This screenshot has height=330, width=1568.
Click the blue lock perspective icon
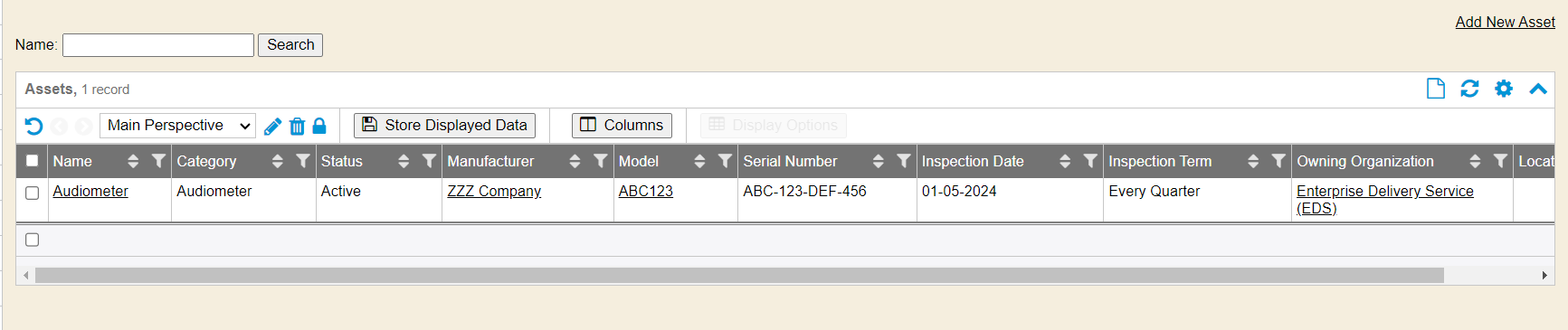[319, 126]
